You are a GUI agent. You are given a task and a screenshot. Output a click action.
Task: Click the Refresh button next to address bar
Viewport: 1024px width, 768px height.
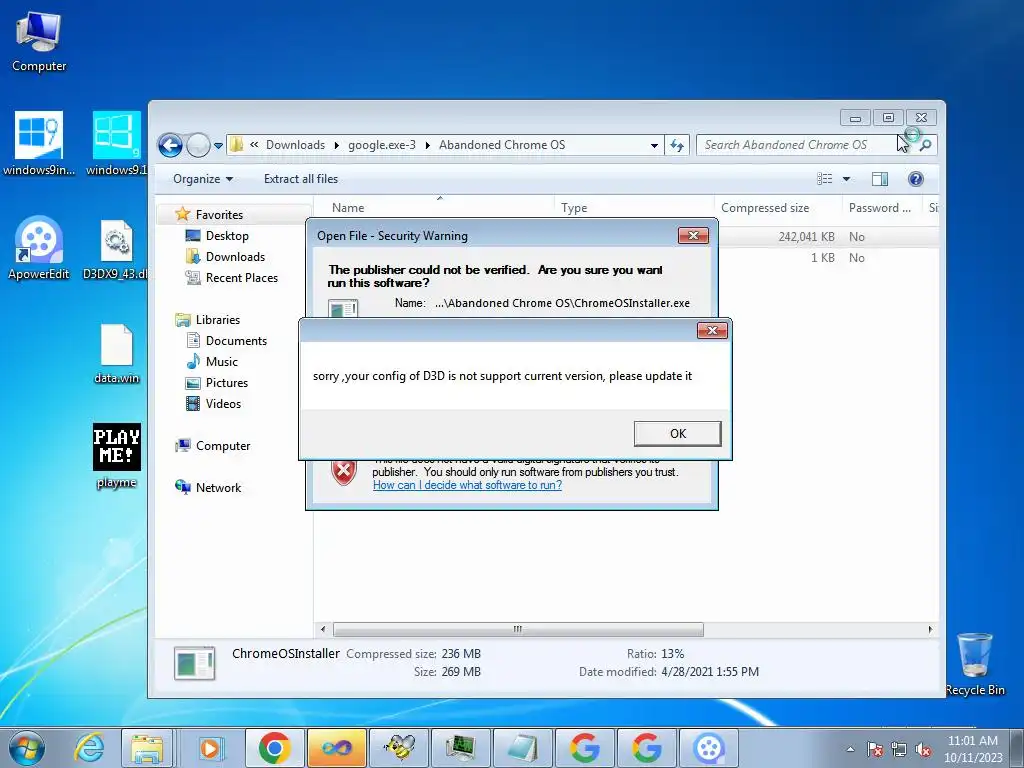[677, 145]
